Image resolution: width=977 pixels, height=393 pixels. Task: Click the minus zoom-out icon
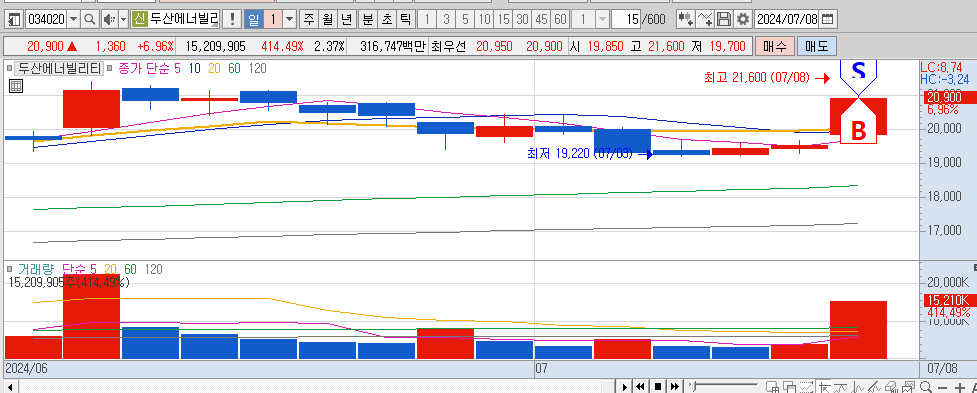942,387
